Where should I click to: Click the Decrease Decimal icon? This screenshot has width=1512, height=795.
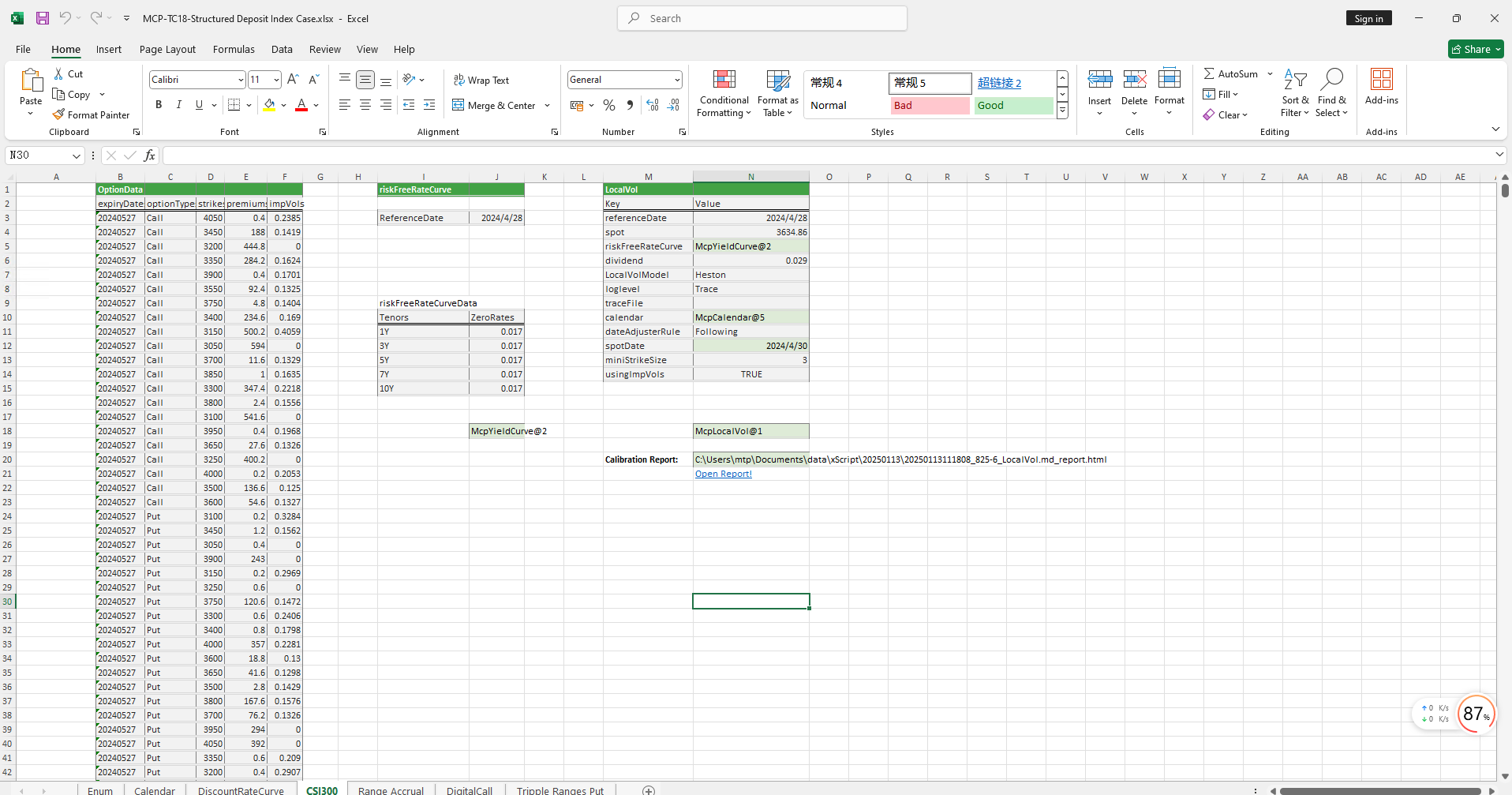(673, 104)
